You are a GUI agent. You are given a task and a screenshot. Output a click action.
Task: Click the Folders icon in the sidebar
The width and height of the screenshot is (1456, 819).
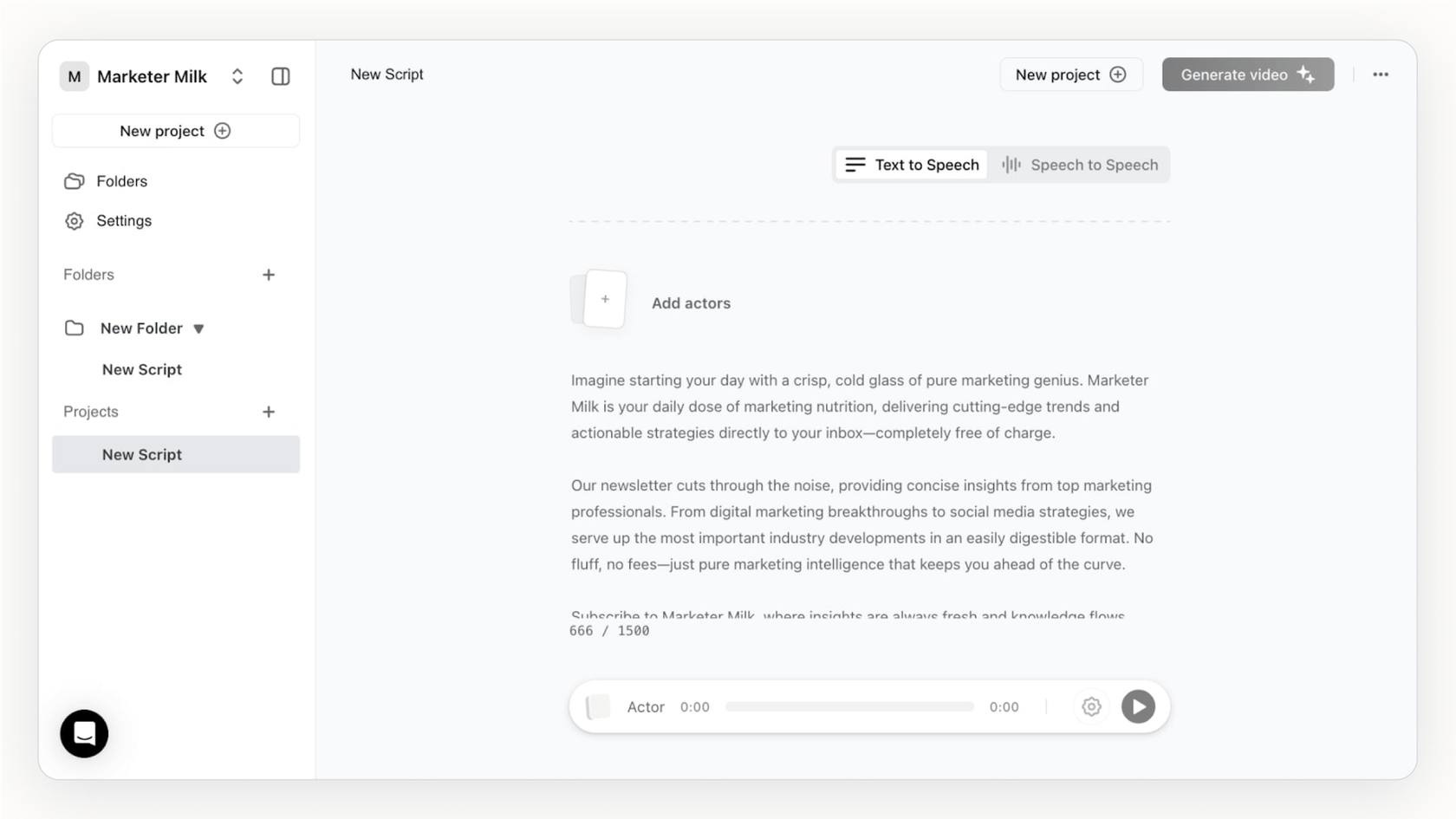(x=75, y=180)
